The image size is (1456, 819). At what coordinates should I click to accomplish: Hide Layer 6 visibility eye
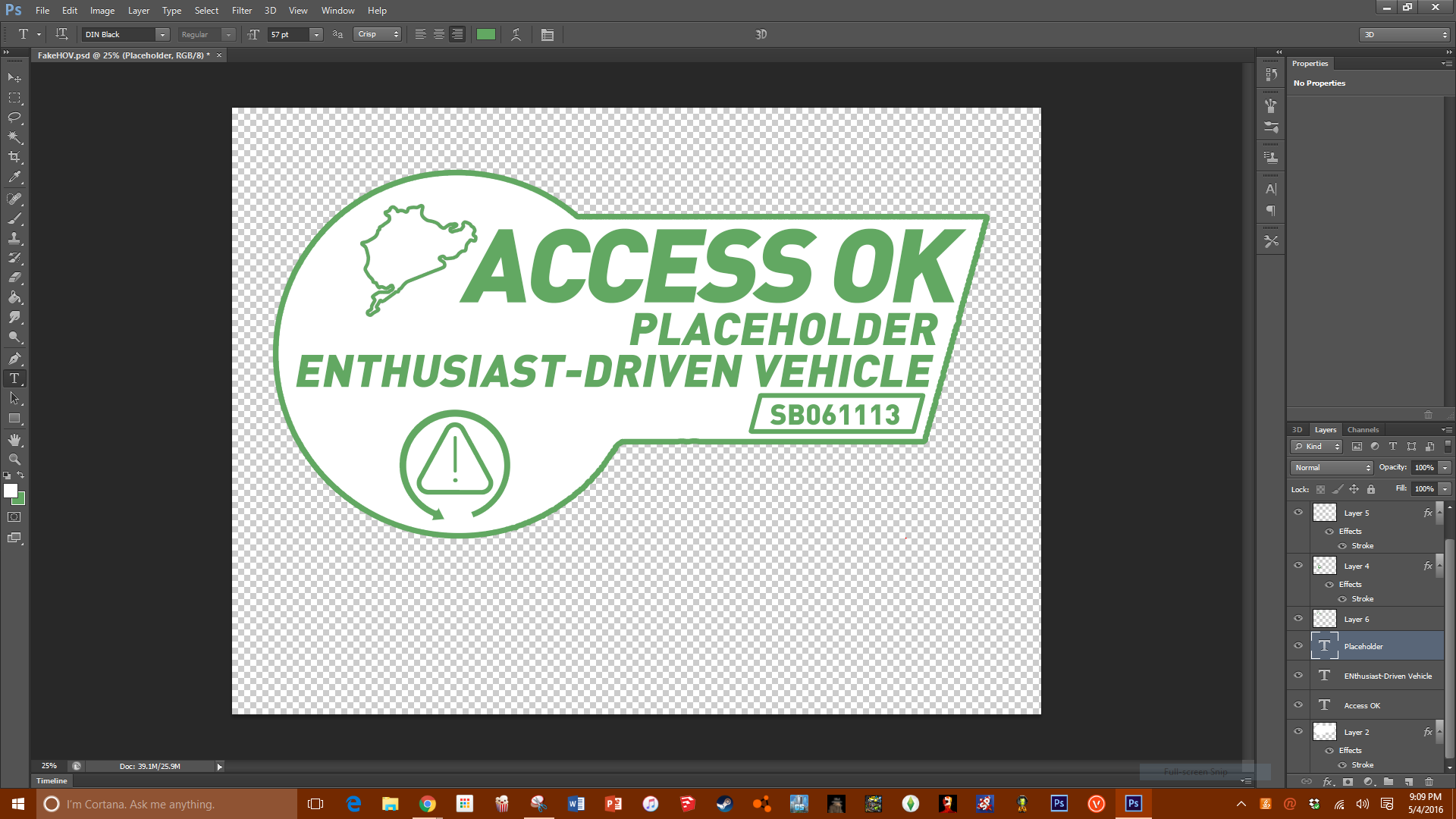coord(1298,619)
